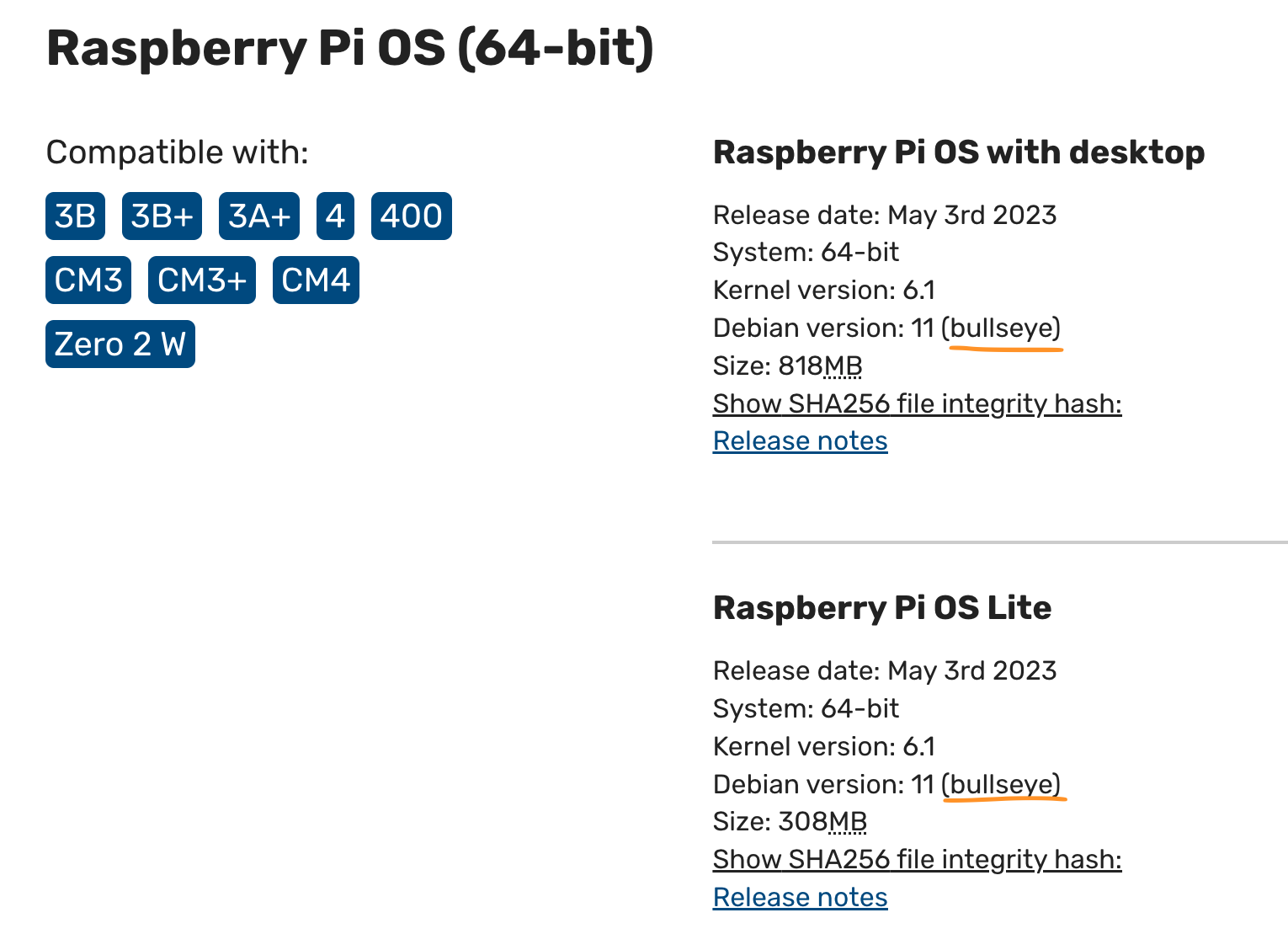This screenshot has height=950, width=1288.
Task: Select the CM4 compatibility badge
Action: point(316,280)
